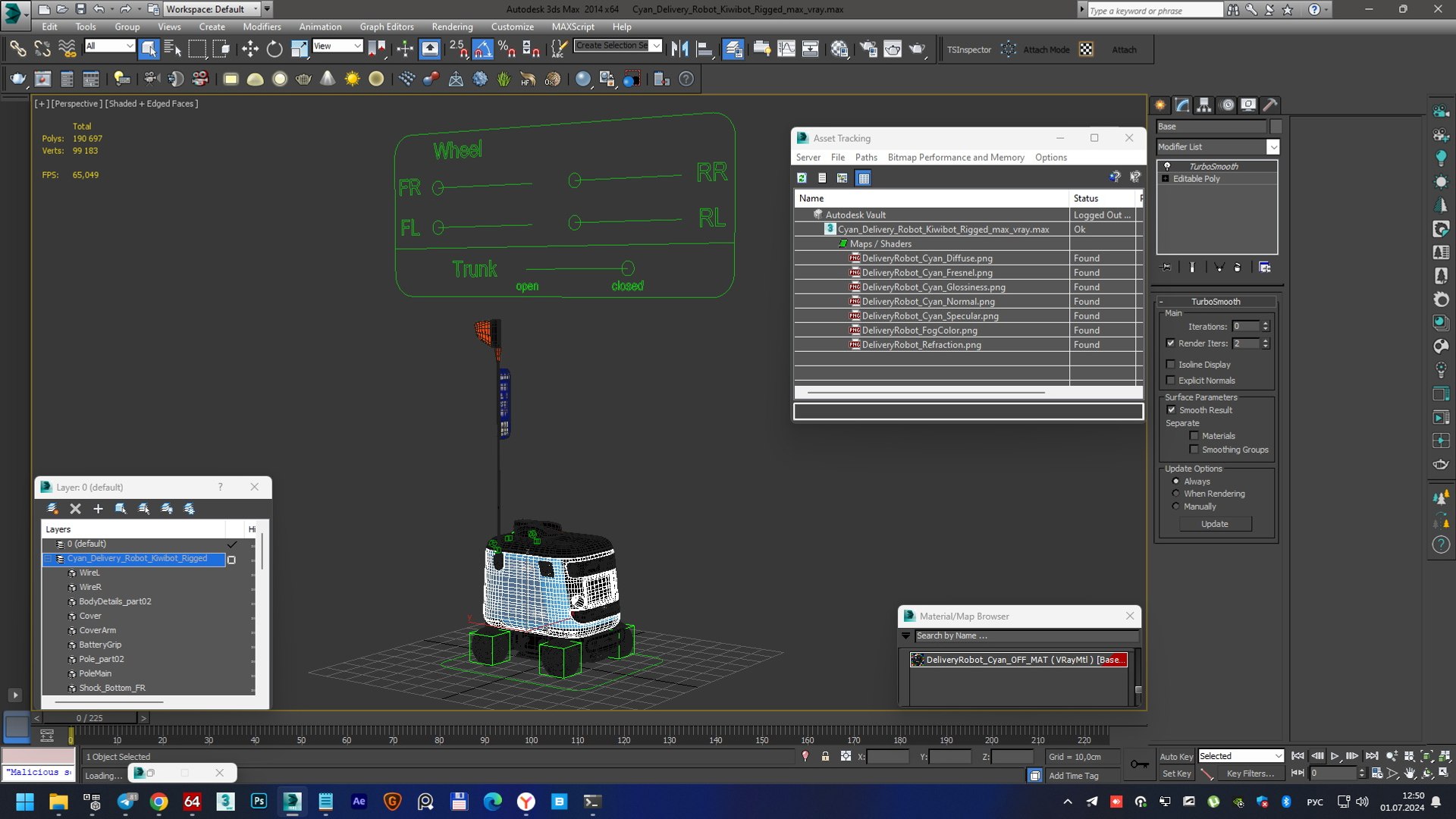Toggle Smooth Result checkbox

[1172, 410]
